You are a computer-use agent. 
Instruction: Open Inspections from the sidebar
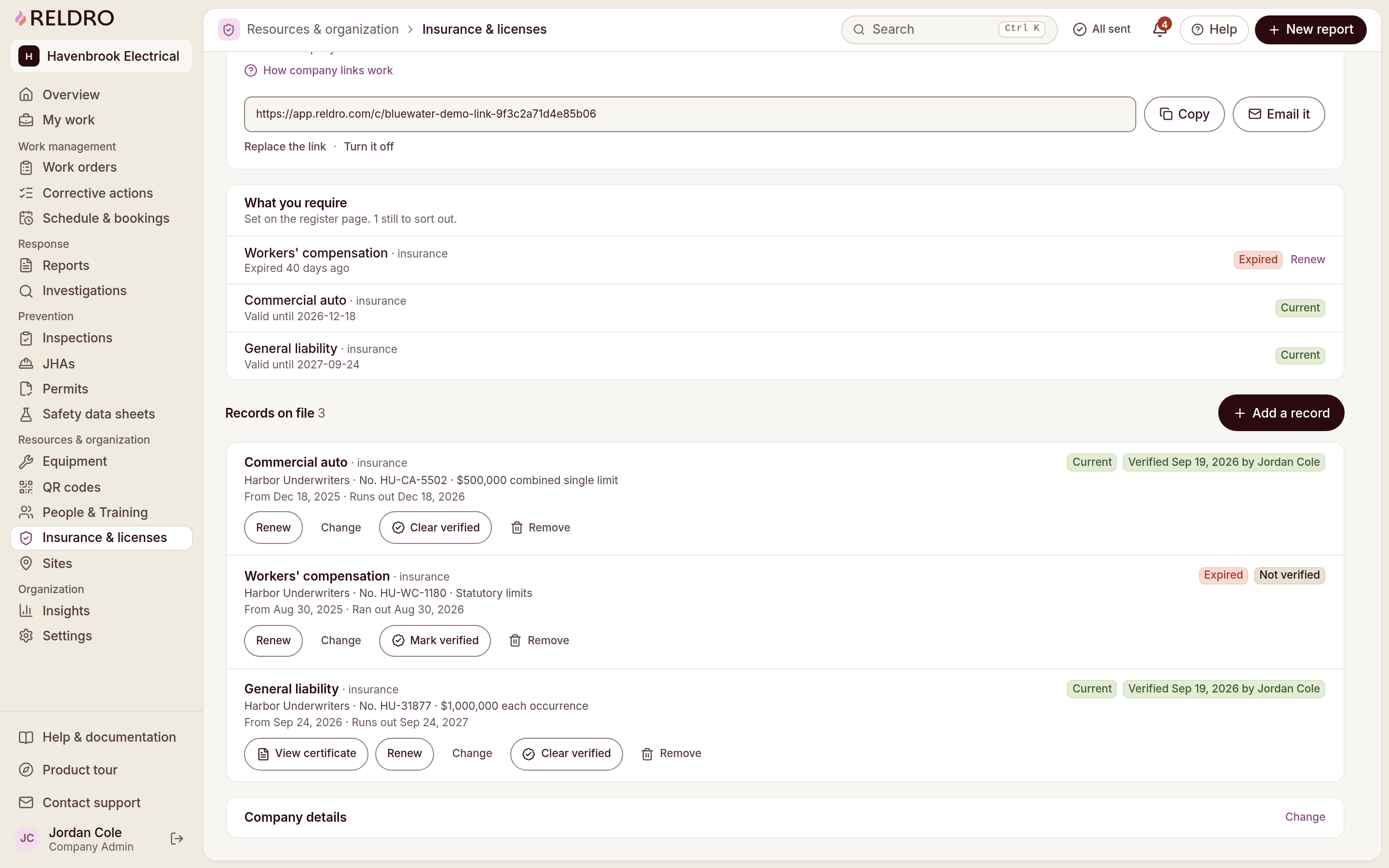(x=101, y=338)
